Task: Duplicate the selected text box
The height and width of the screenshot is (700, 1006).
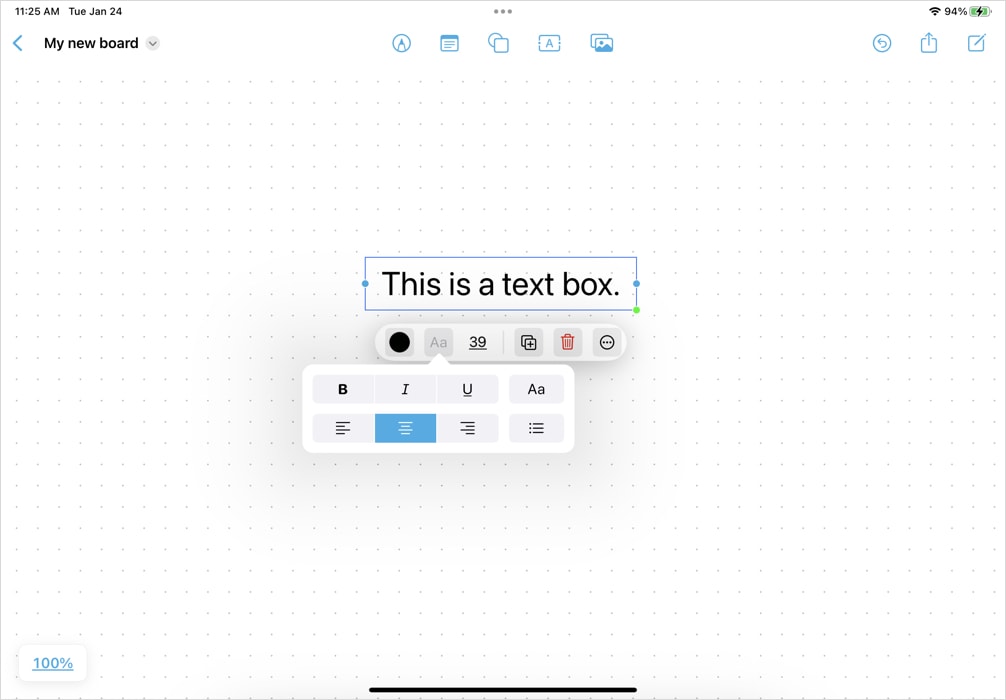Action: point(527,342)
